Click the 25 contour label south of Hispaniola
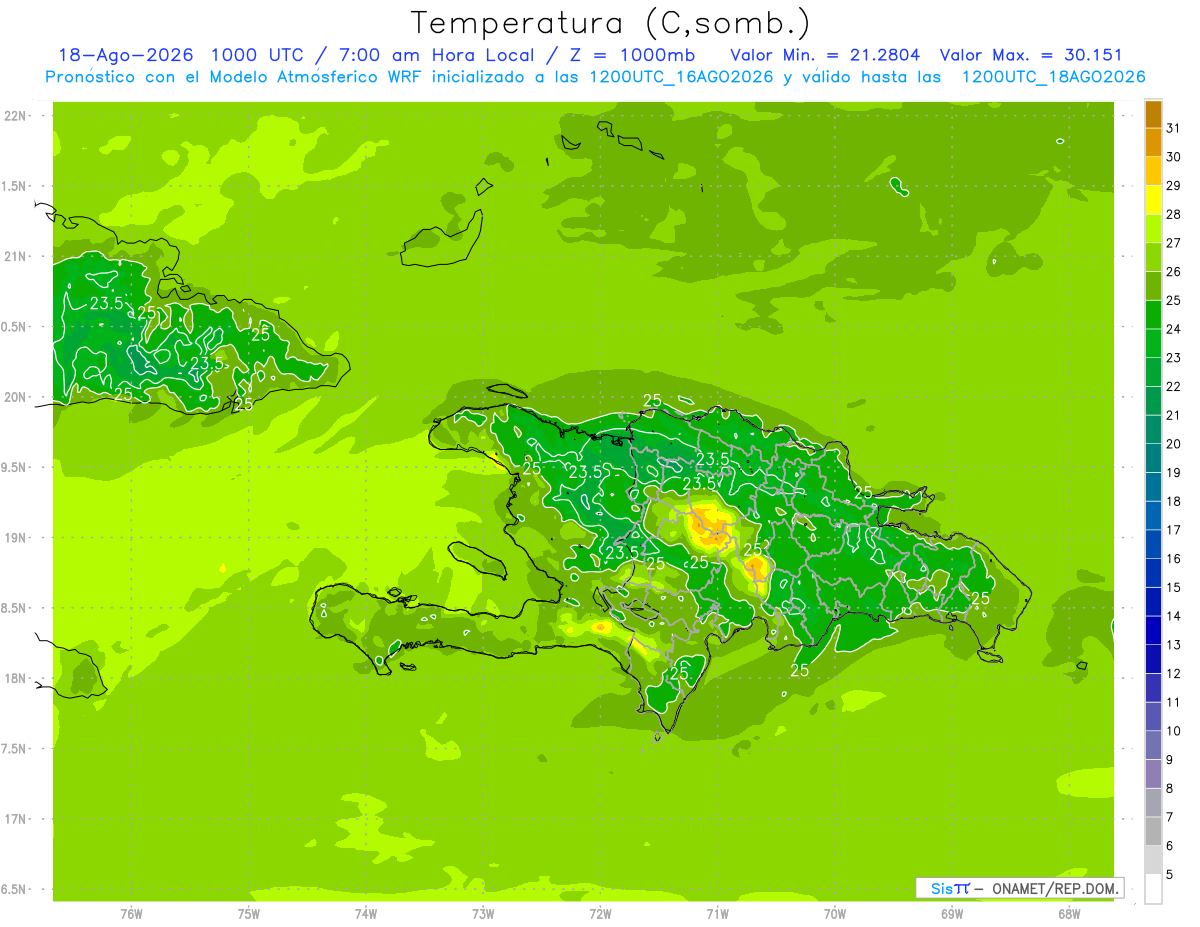This screenshot has width=1200, height=927. click(800, 670)
